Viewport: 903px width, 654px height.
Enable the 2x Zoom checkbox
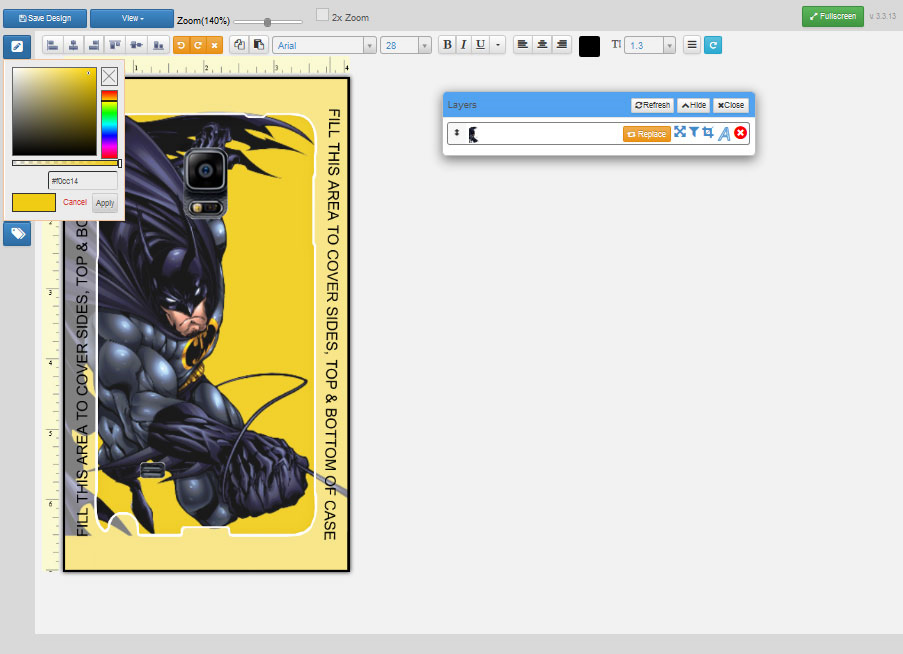[323, 14]
